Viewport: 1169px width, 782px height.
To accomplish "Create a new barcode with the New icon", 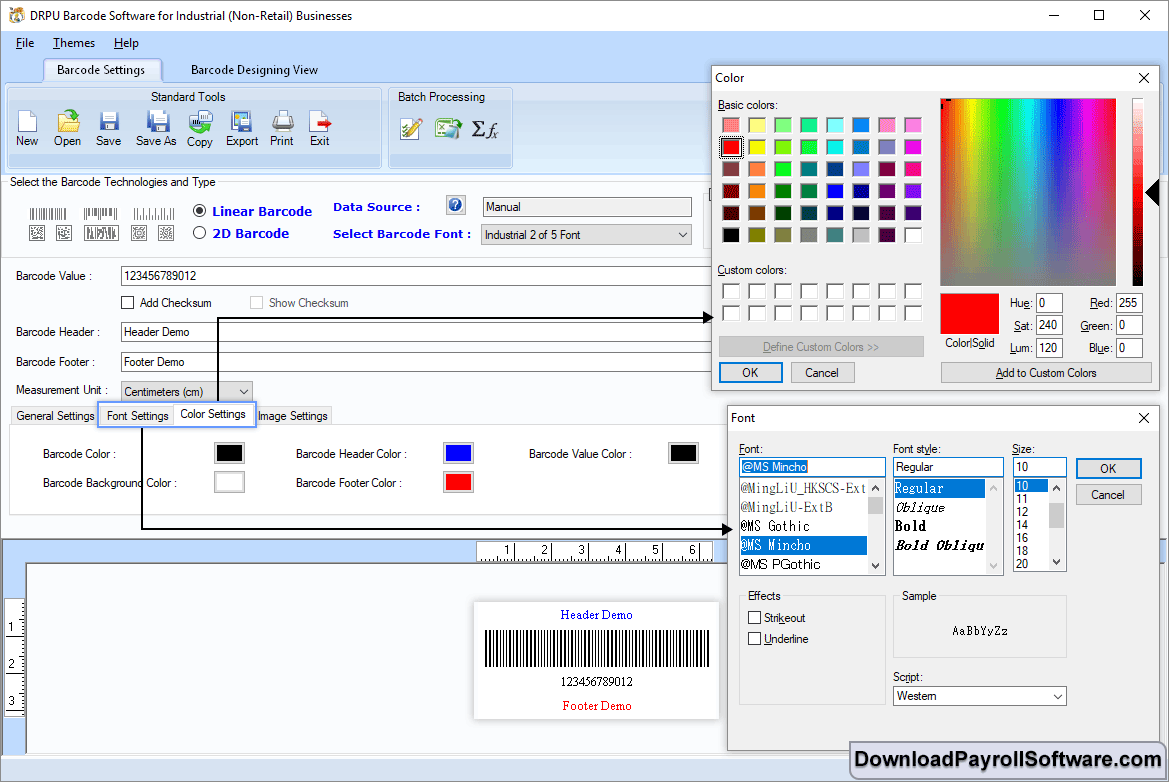I will (x=28, y=121).
